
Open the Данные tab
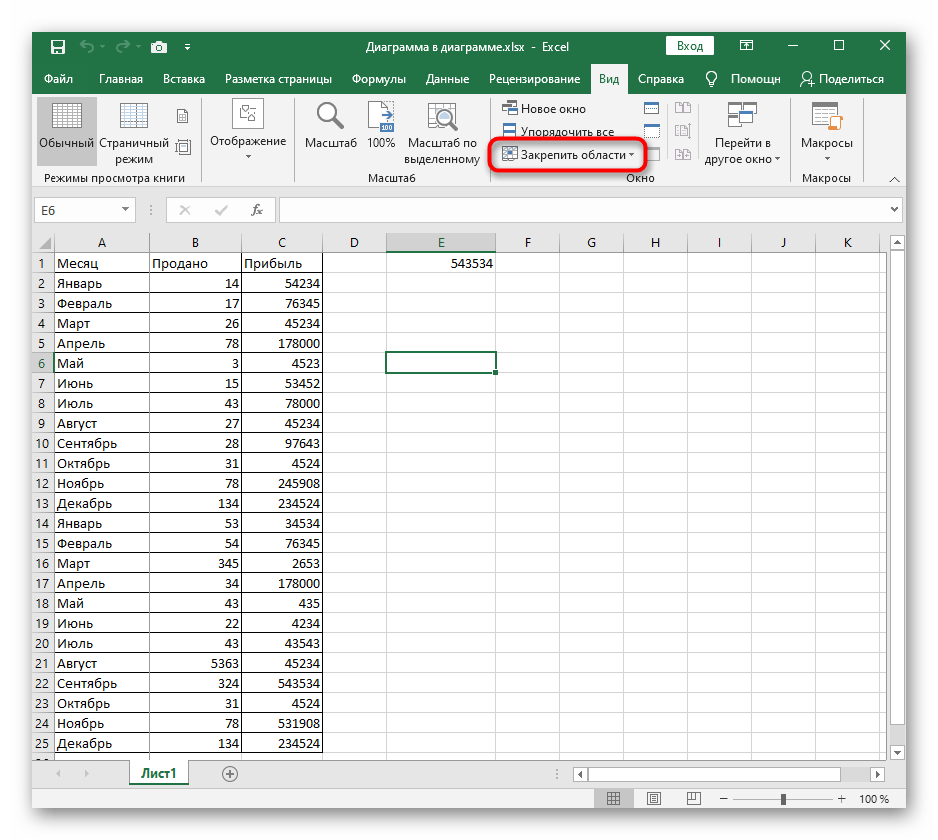(447, 79)
